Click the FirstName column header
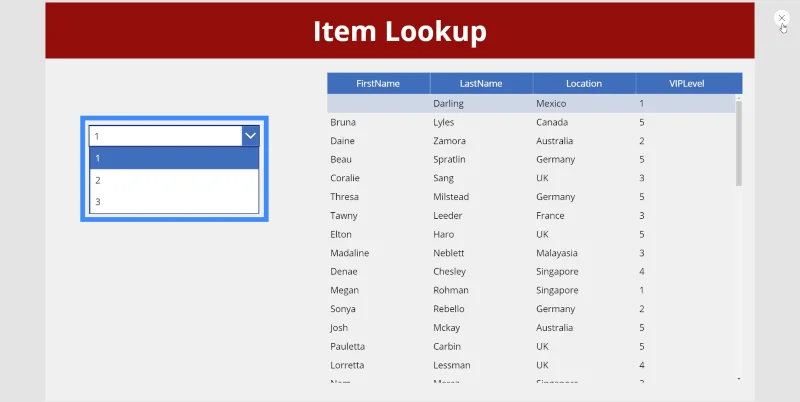 (x=378, y=84)
